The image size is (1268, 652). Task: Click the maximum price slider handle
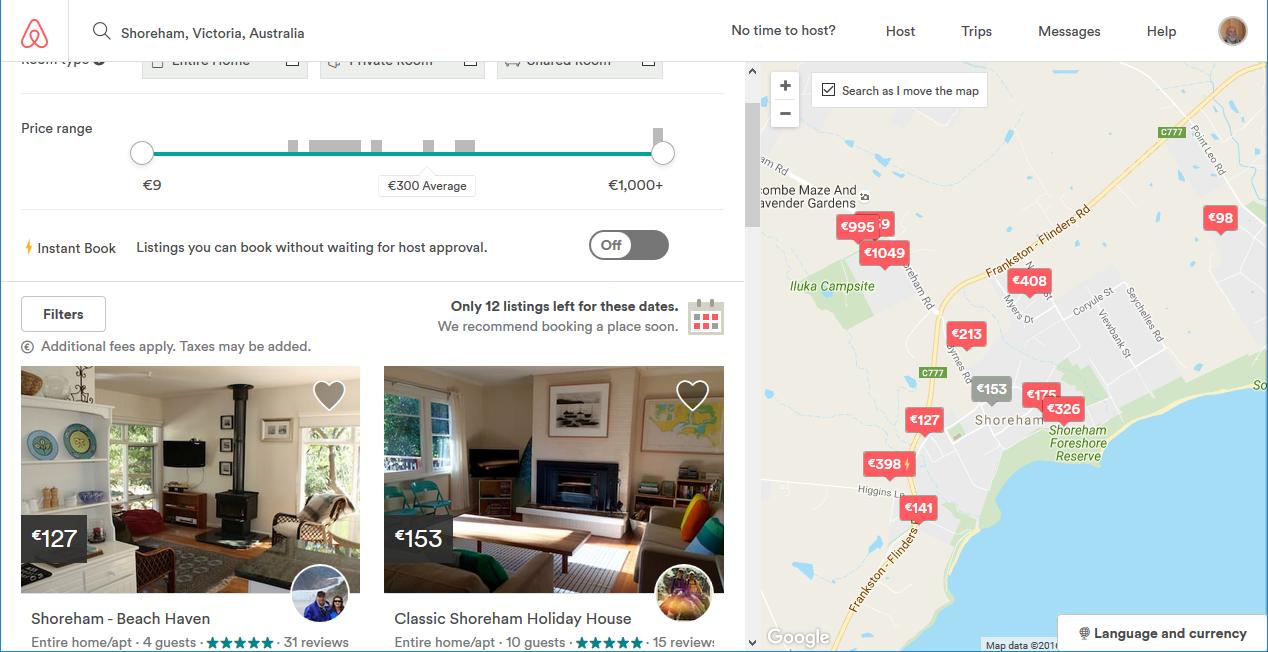tap(662, 153)
